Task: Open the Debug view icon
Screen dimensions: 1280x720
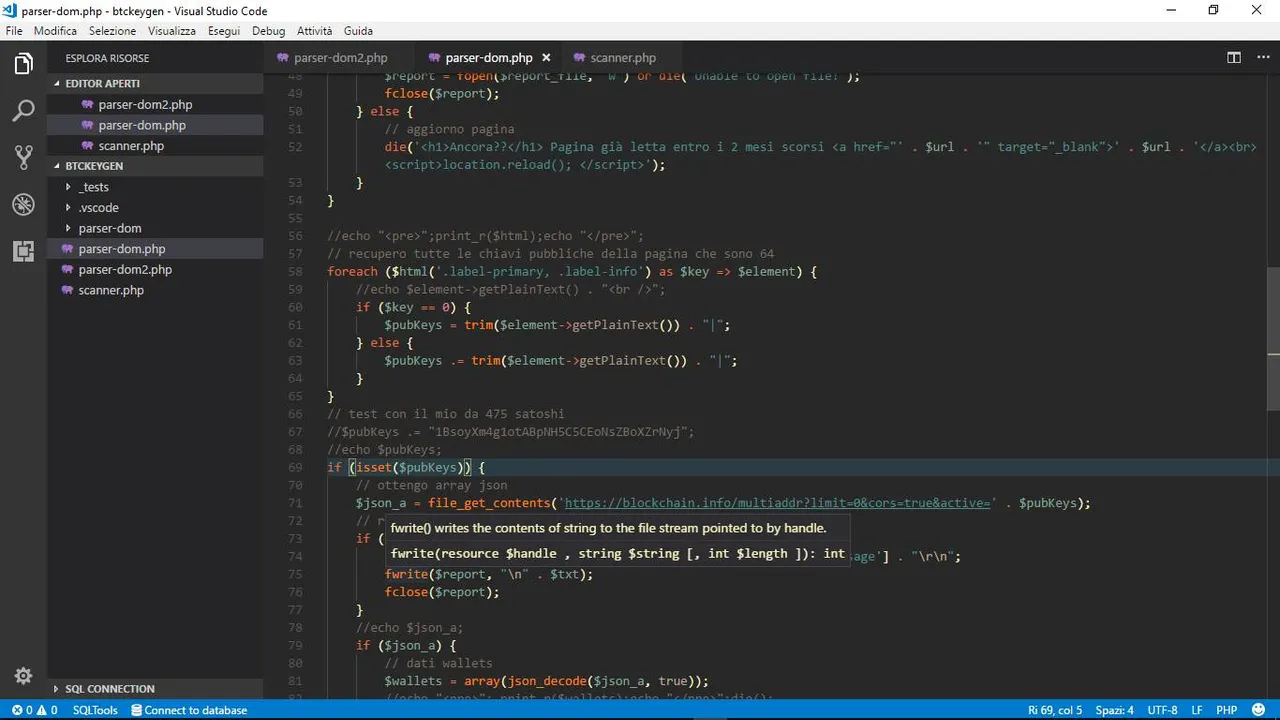Action: pyautogui.click(x=23, y=204)
